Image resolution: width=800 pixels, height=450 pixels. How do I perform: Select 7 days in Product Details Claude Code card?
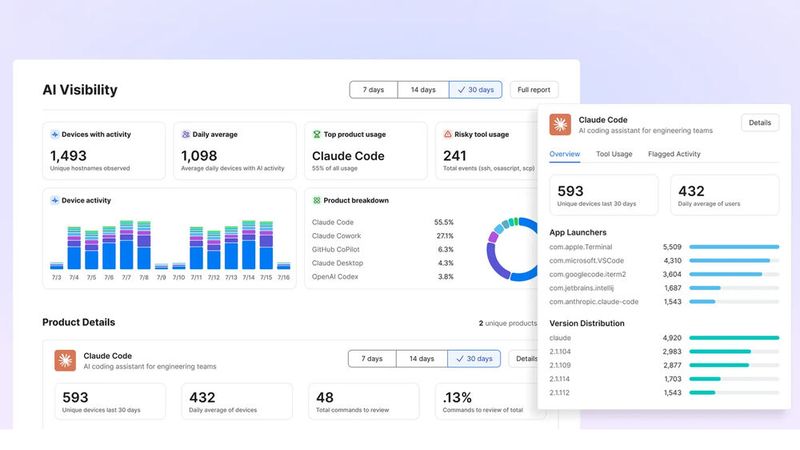click(372, 359)
